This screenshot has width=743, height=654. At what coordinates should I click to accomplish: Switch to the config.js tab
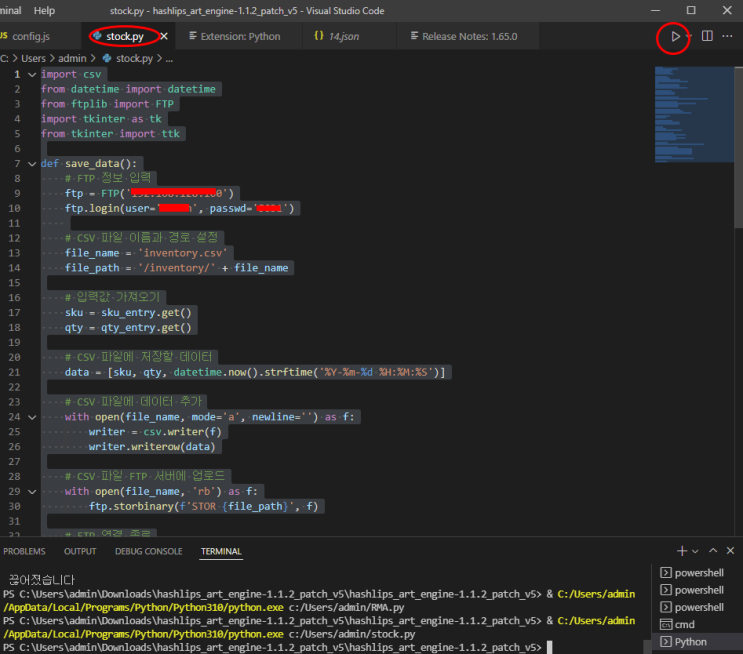click(x=26, y=36)
